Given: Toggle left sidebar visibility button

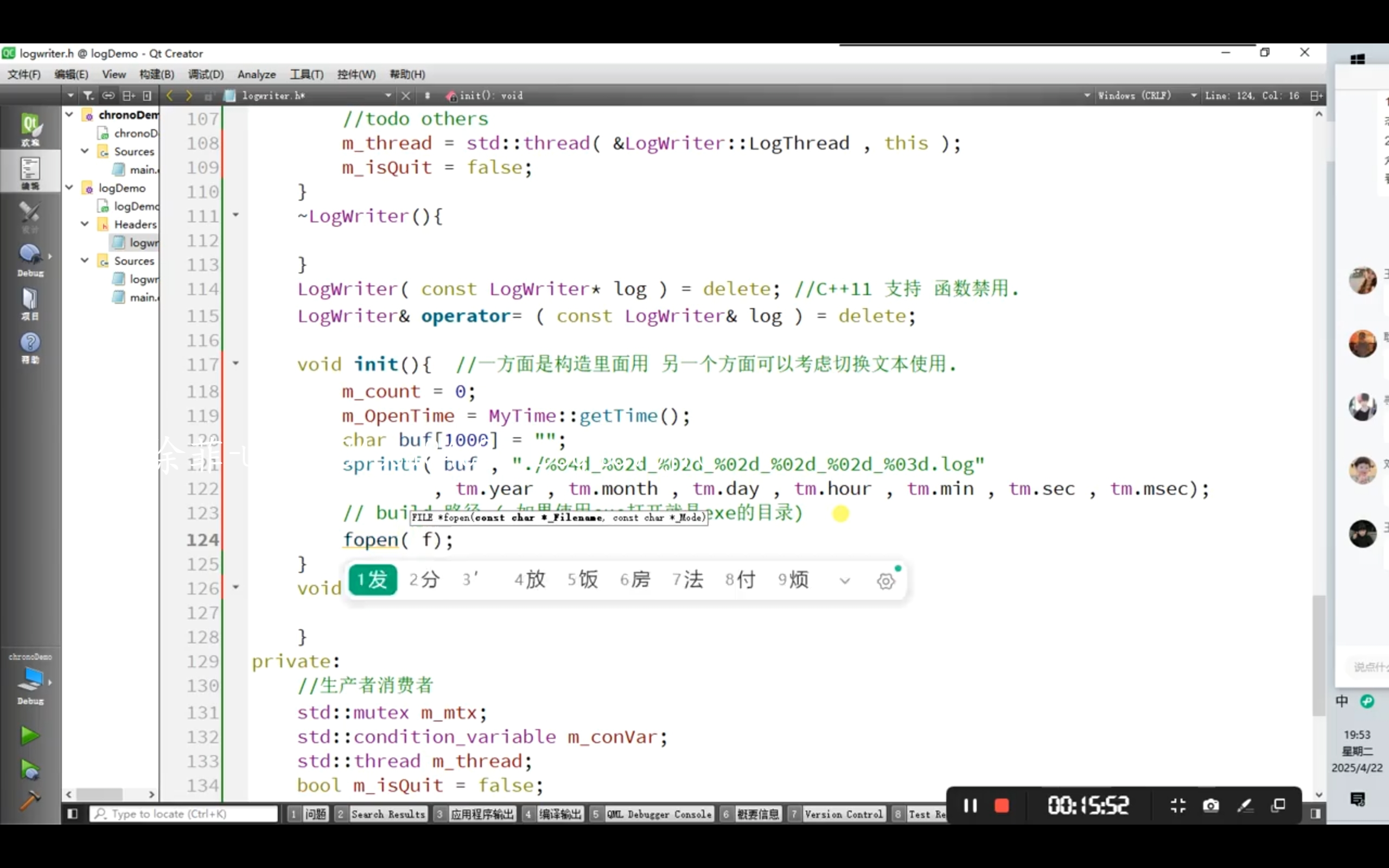Looking at the screenshot, I should coord(72,814).
